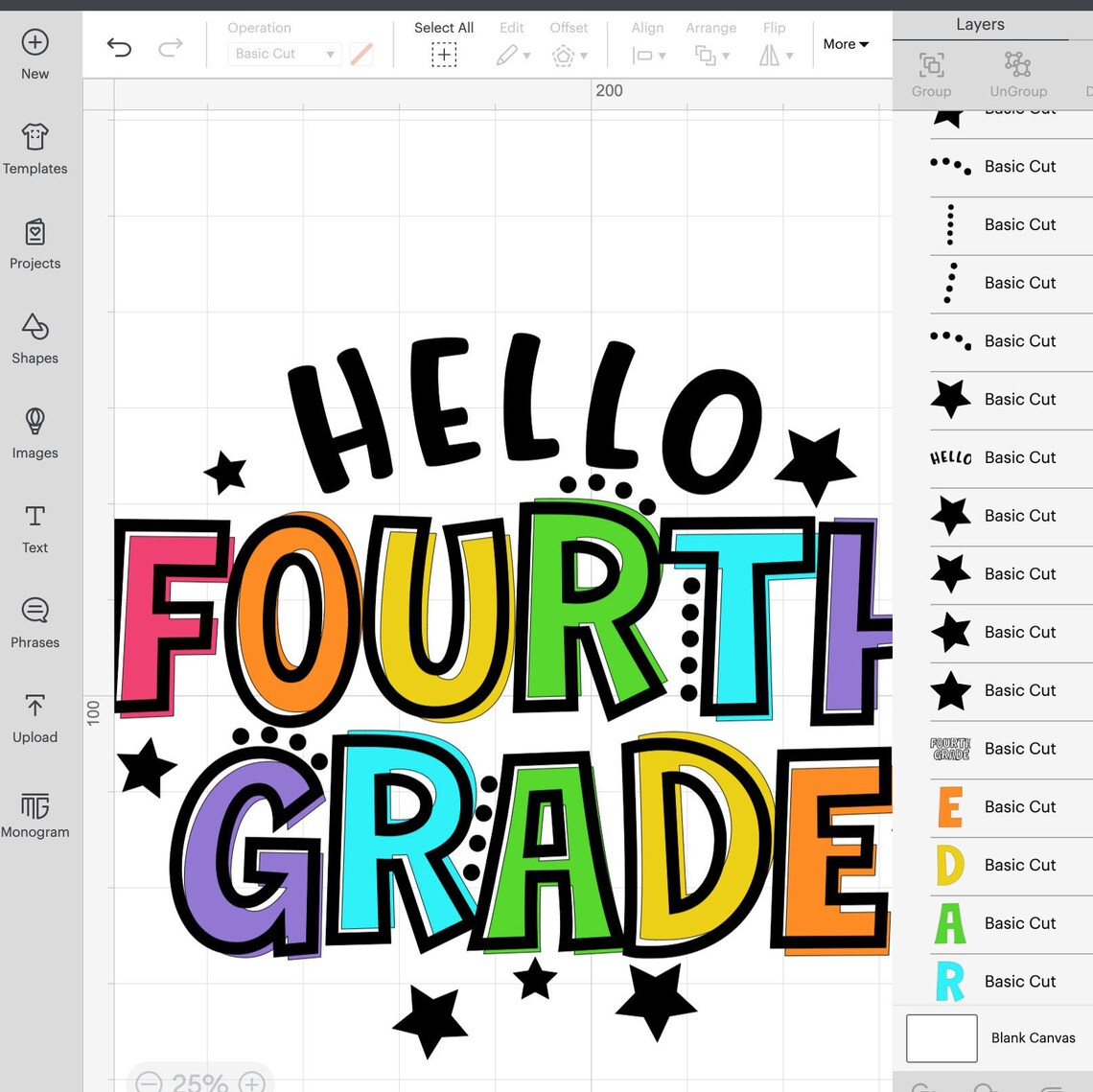Insert a shape via the Shapes icon

coord(35,337)
